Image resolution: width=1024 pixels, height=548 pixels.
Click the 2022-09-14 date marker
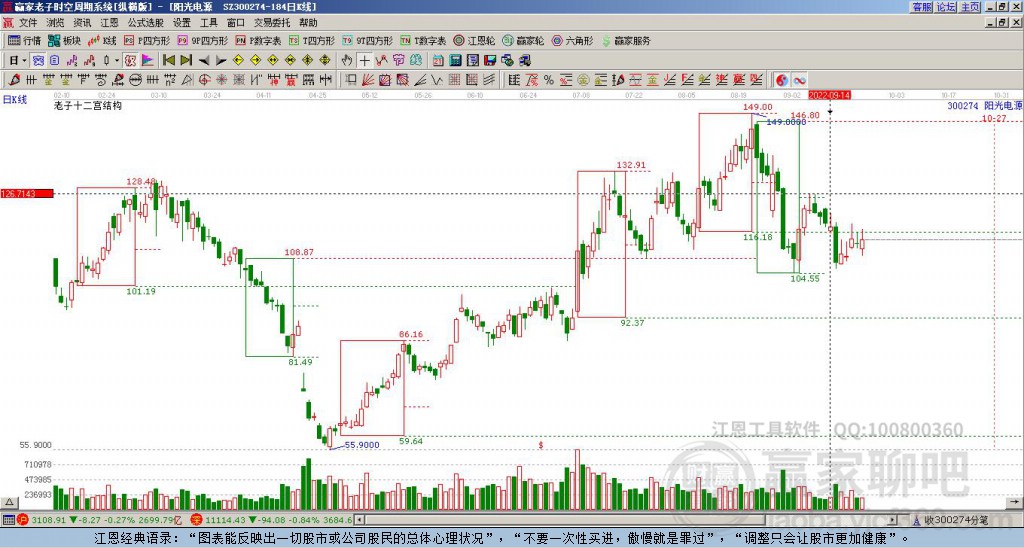829,95
